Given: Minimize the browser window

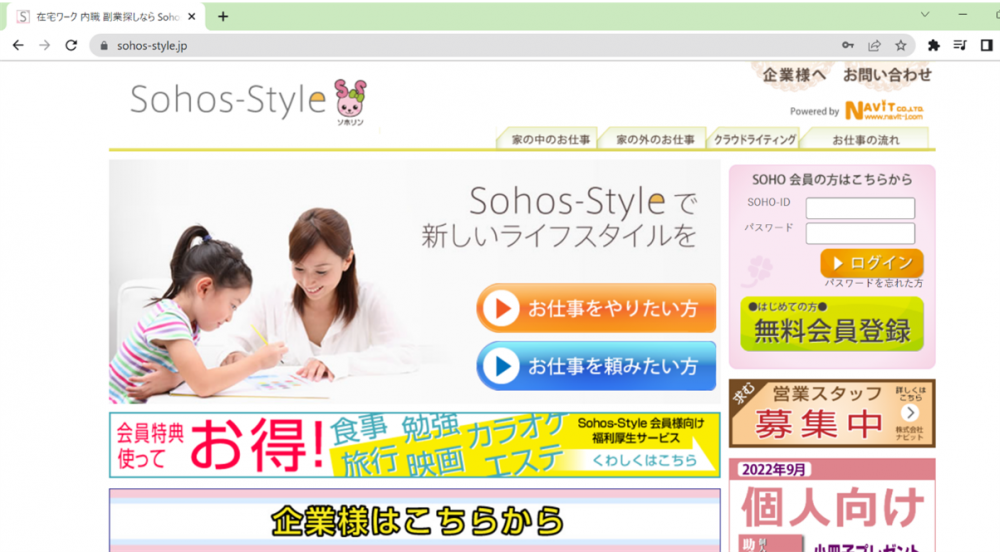Looking at the screenshot, I should [962, 14].
